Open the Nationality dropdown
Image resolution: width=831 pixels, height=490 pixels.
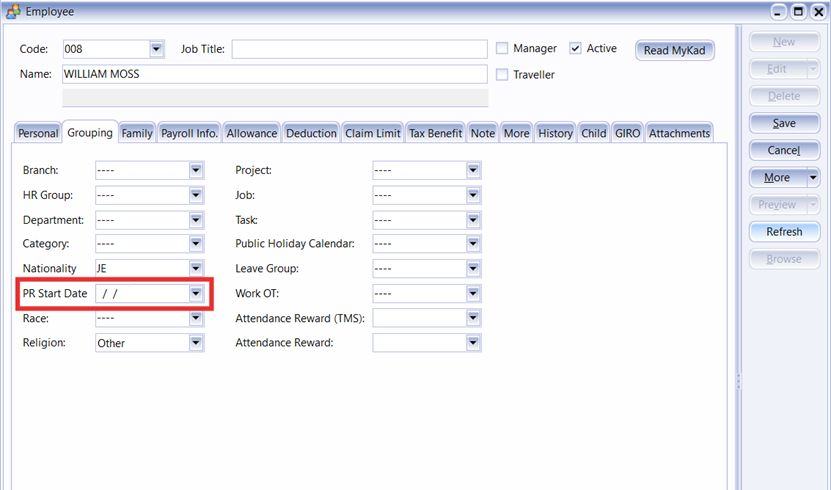point(196,269)
